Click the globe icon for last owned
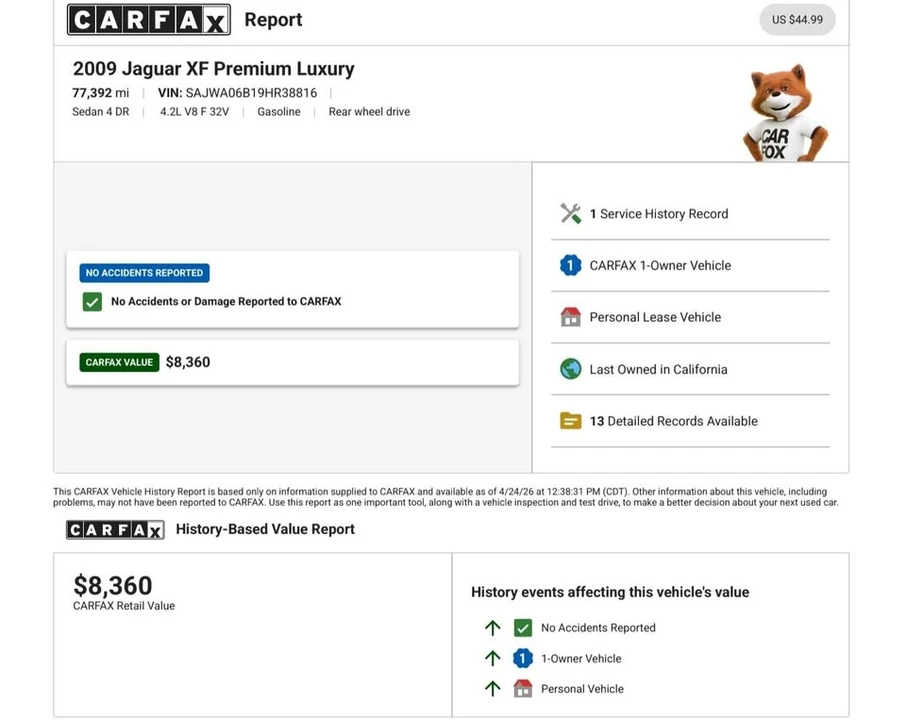 pyautogui.click(x=570, y=369)
